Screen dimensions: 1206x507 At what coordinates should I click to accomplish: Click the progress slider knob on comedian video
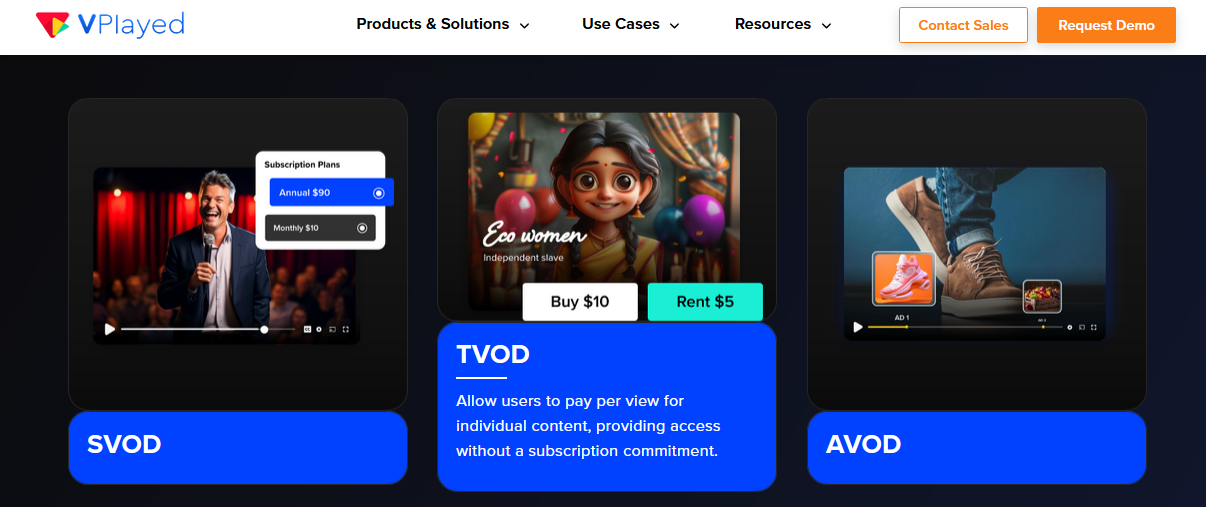(264, 329)
